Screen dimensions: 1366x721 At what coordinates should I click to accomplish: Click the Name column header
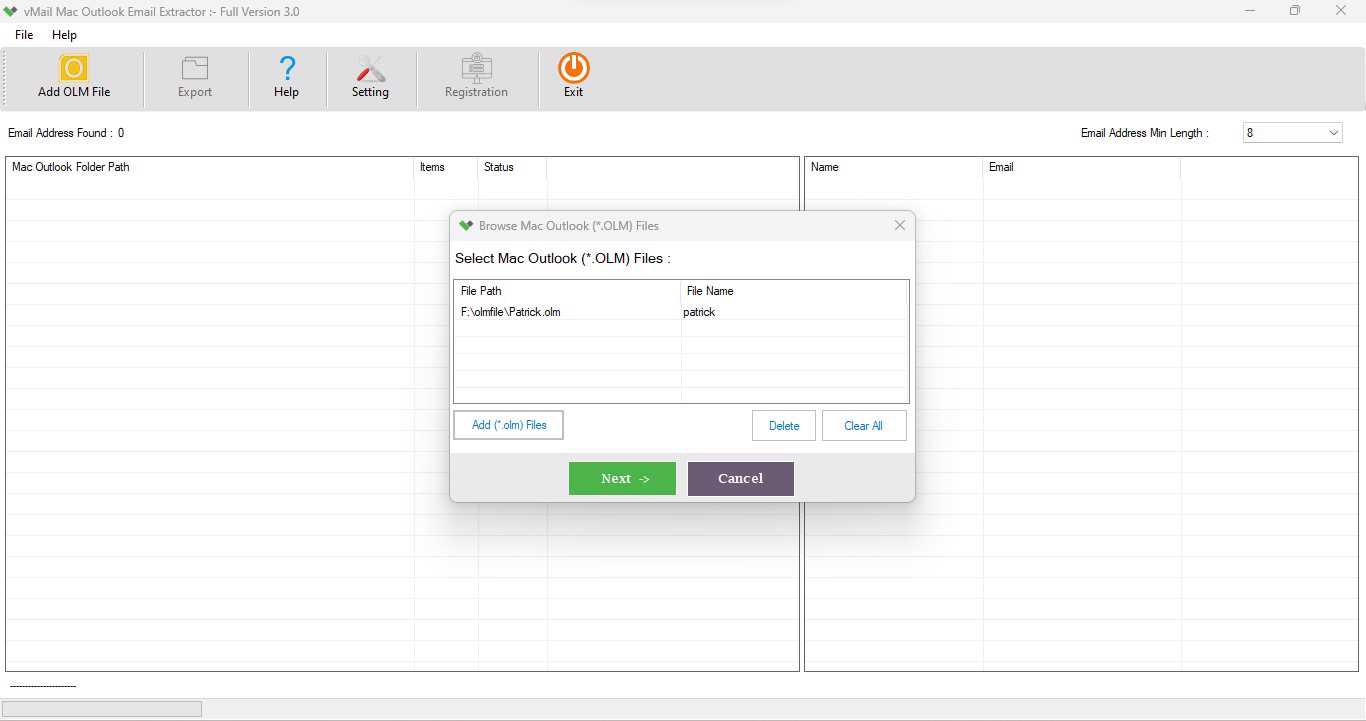click(x=894, y=167)
